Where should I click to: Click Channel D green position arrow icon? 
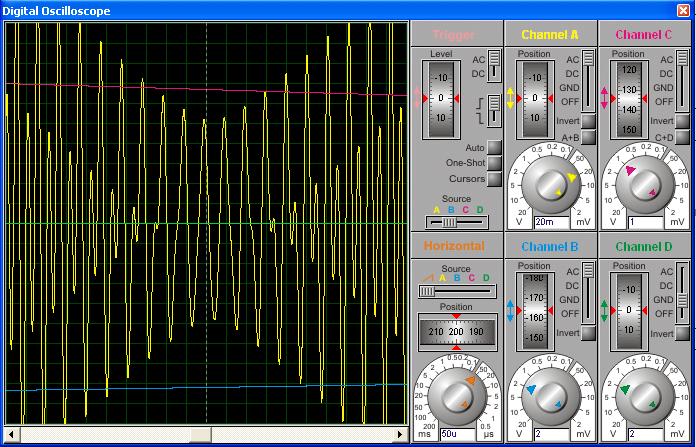tap(604, 311)
